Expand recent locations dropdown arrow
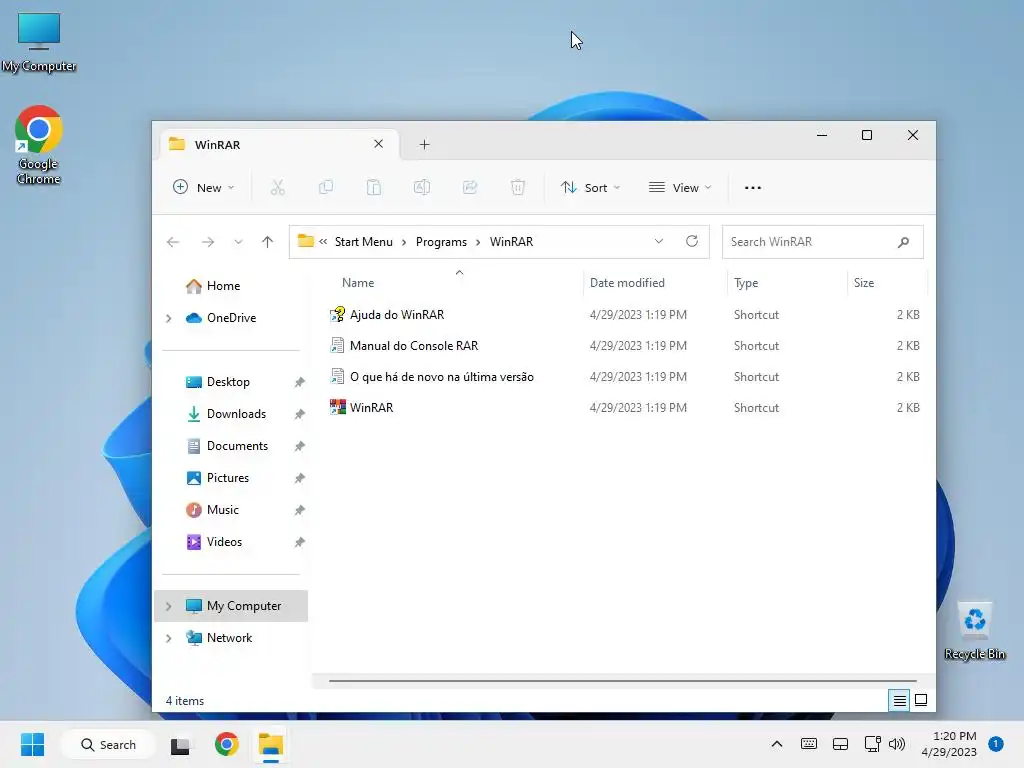 [238, 242]
